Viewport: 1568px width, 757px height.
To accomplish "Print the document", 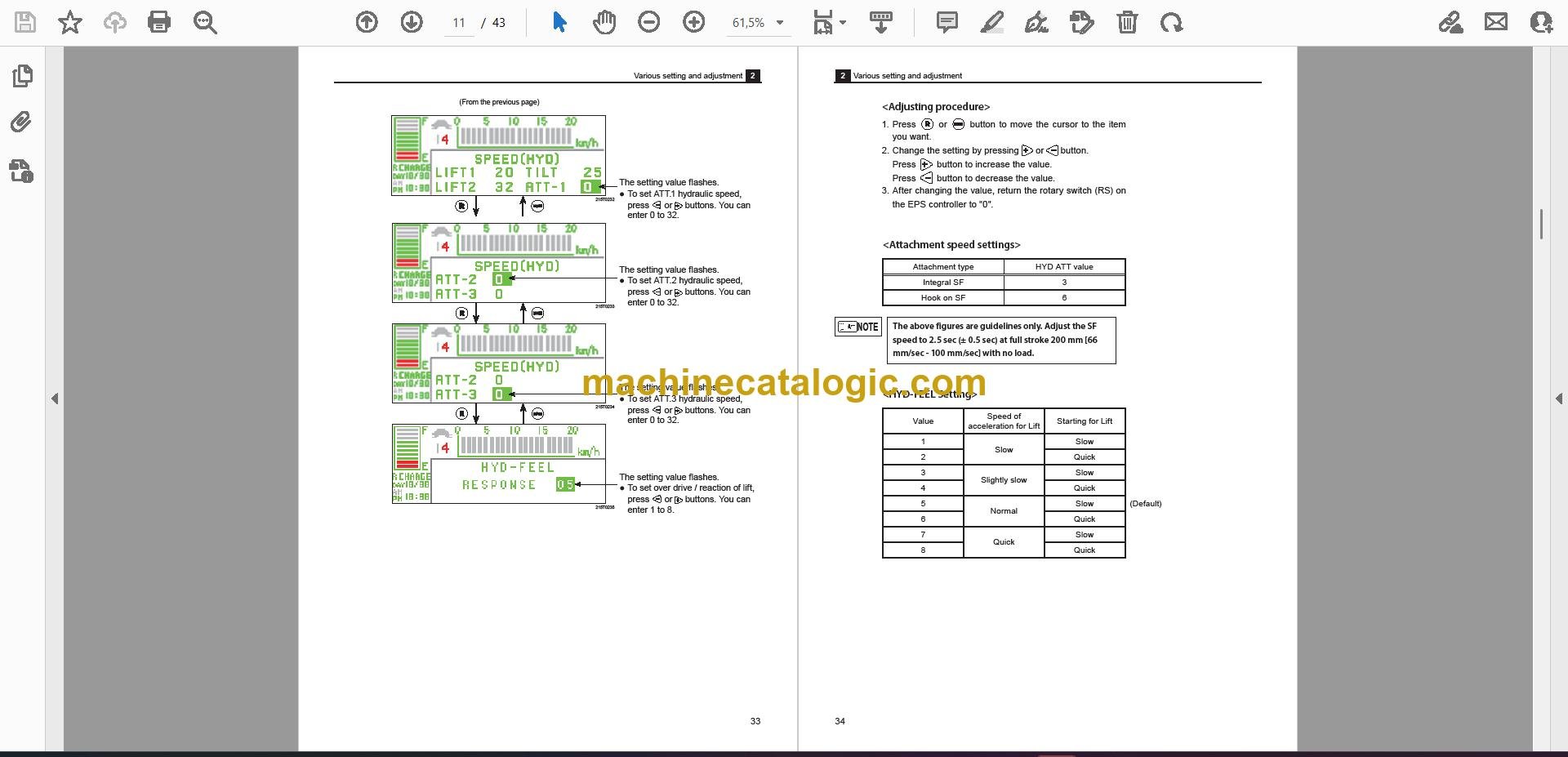I will point(159,22).
